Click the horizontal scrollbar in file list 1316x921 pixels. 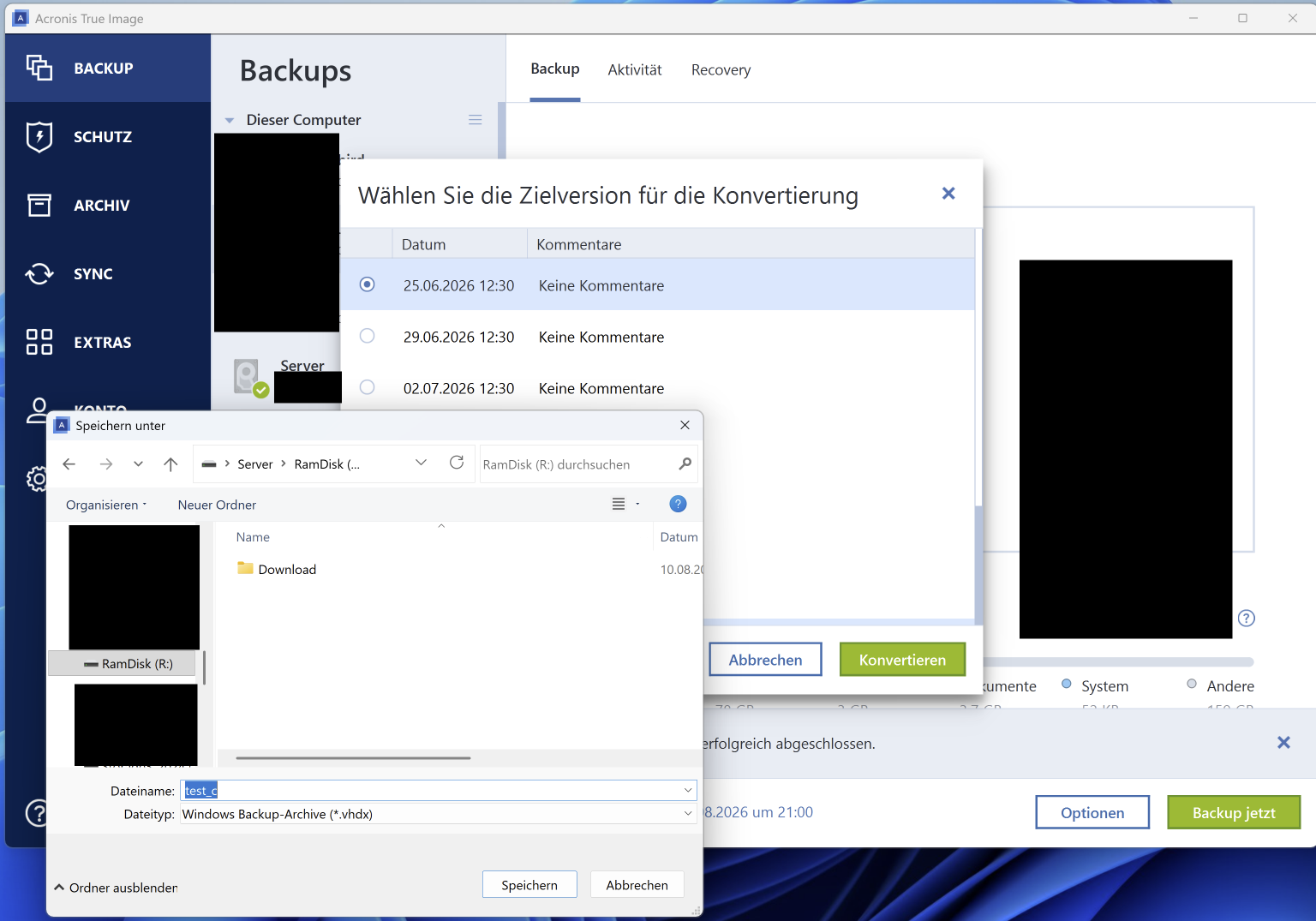point(353,758)
